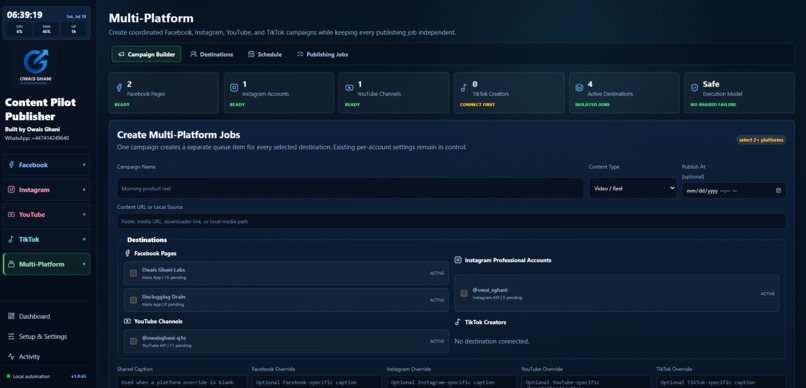Screen dimensions: 806x388
Task: Click the Owais Ghani logo
Action: (x=36, y=67)
